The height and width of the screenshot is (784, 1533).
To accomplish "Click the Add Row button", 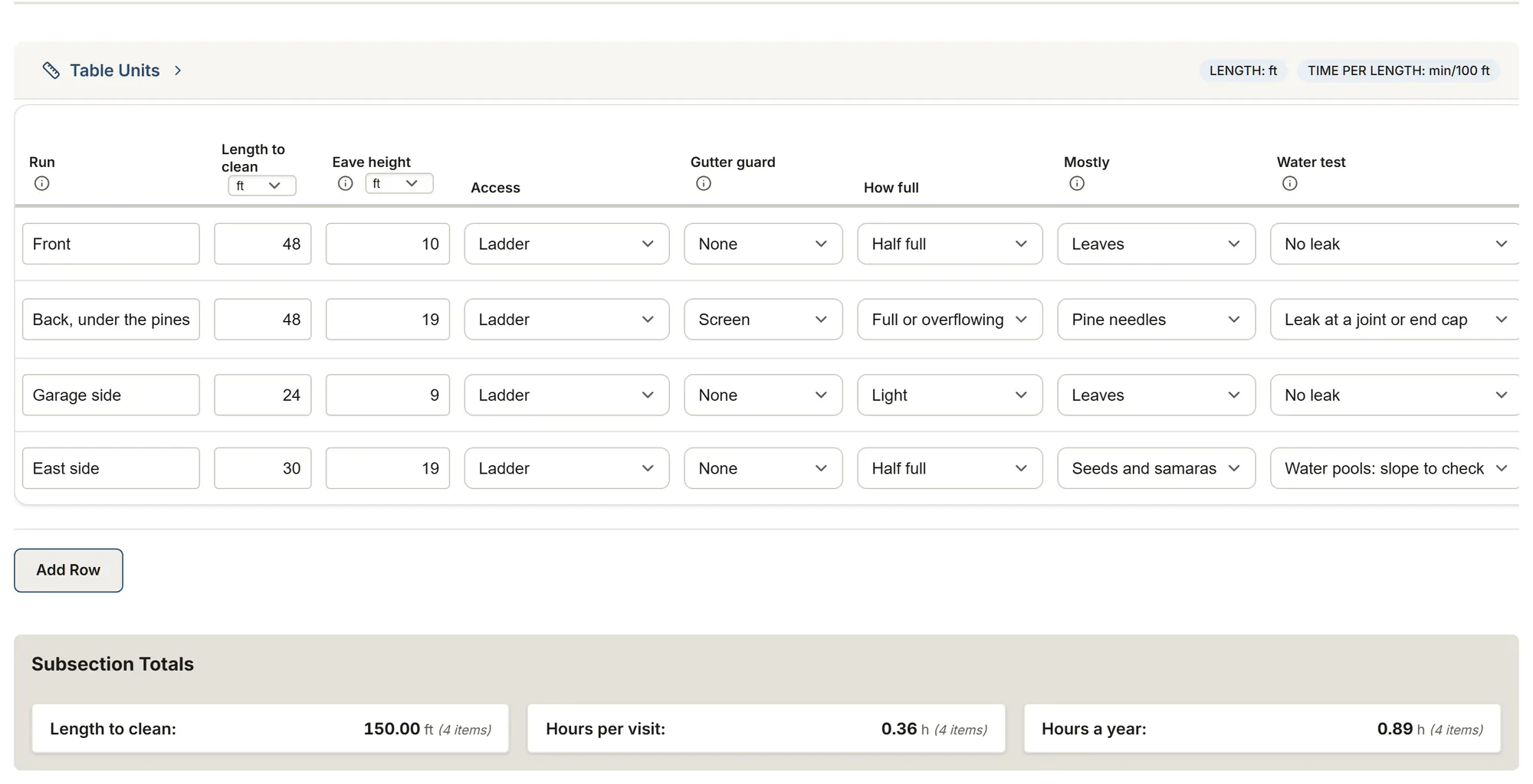I will 68,570.
